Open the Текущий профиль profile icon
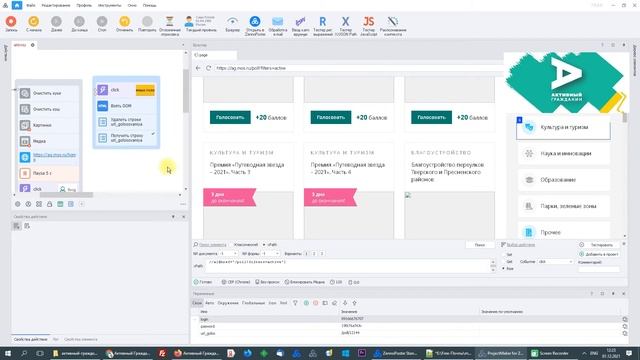The width and height of the screenshot is (640, 360). pyautogui.click(x=189, y=21)
